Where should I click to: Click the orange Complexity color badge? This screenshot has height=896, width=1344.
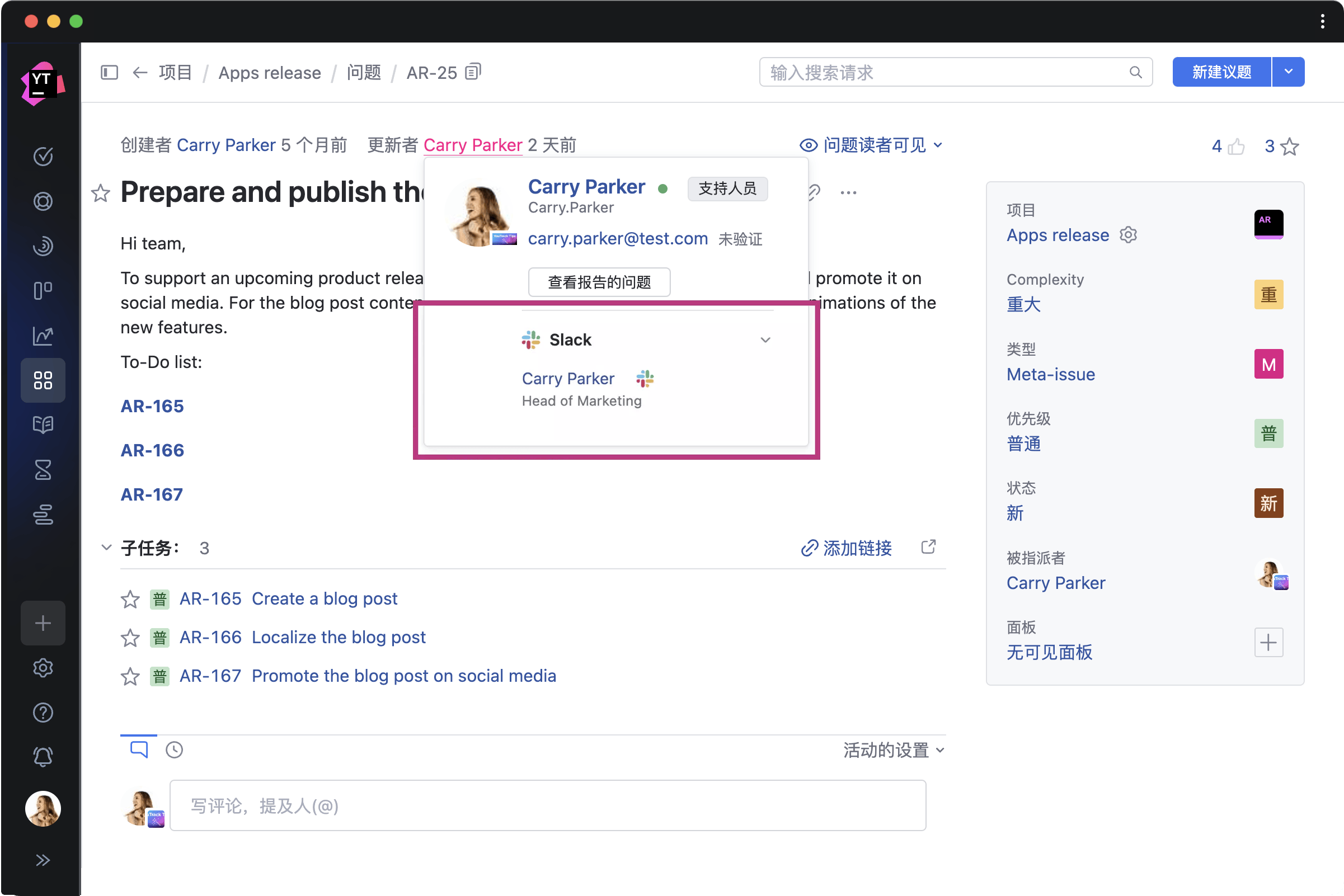point(1268,294)
